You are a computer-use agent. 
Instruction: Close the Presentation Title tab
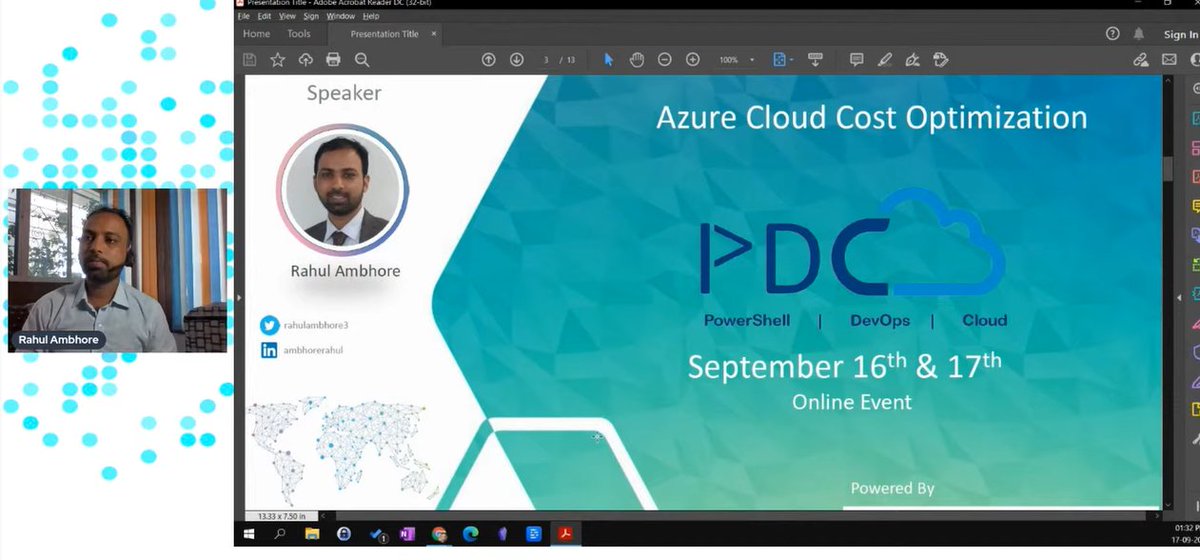pyautogui.click(x=434, y=34)
